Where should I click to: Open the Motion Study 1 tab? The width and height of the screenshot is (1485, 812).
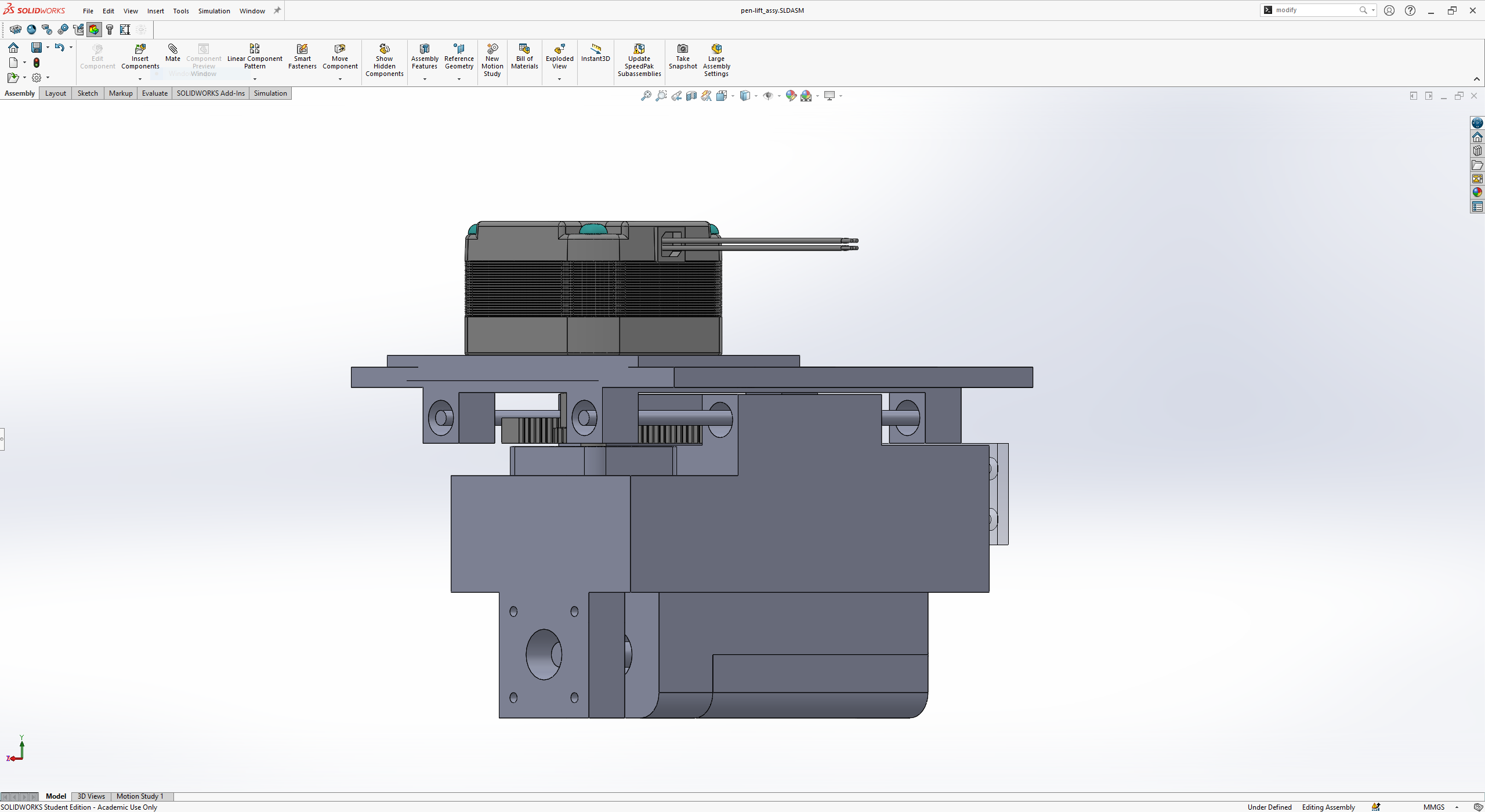click(140, 796)
